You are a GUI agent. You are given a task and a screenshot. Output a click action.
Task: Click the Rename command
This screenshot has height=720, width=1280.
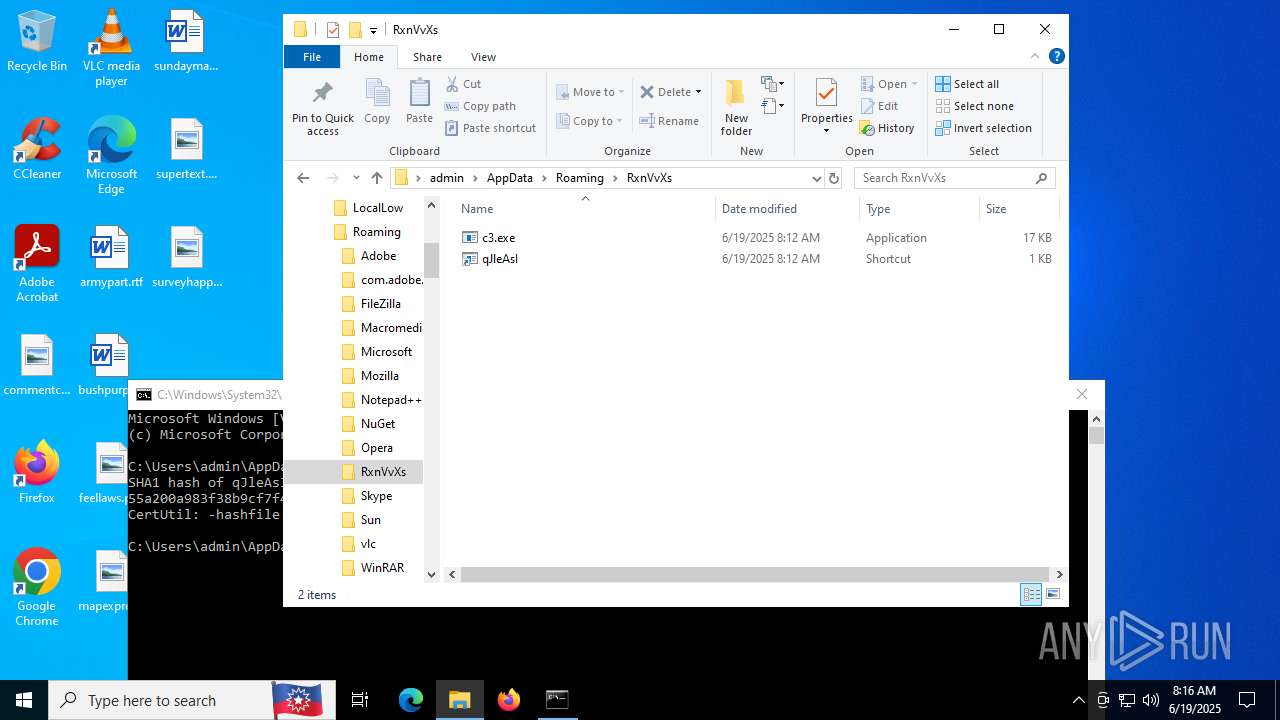point(670,121)
